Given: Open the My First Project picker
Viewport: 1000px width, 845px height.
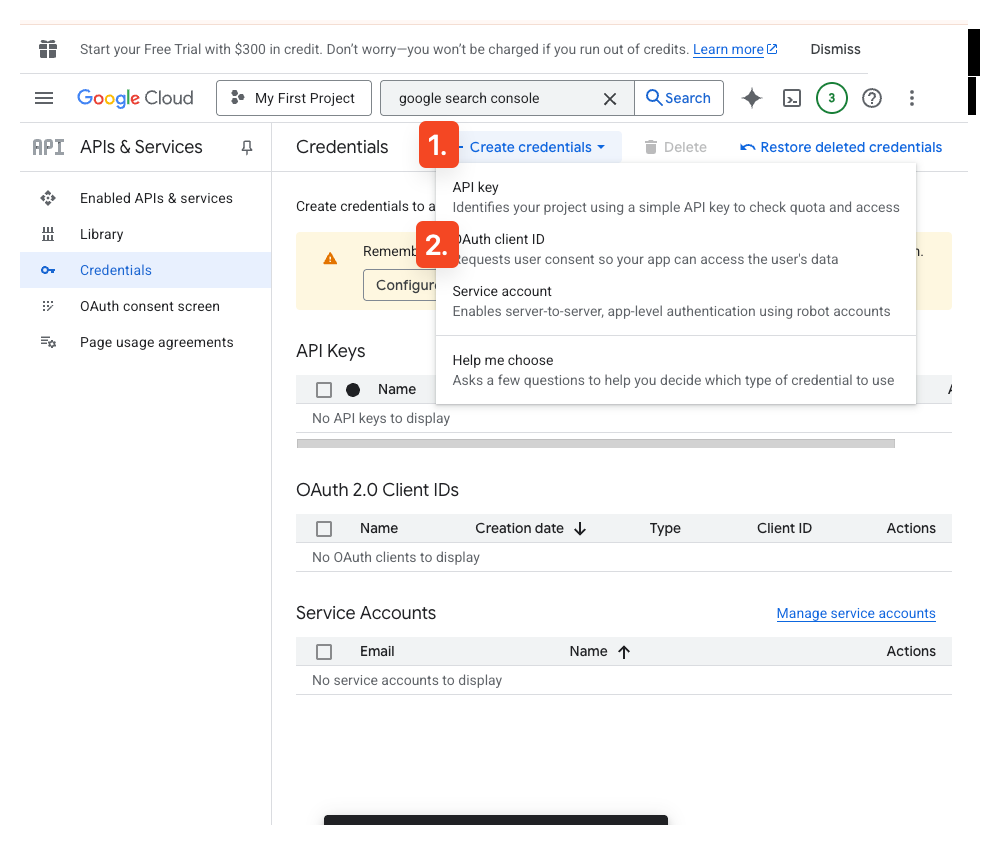Looking at the screenshot, I should coord(293,98).
